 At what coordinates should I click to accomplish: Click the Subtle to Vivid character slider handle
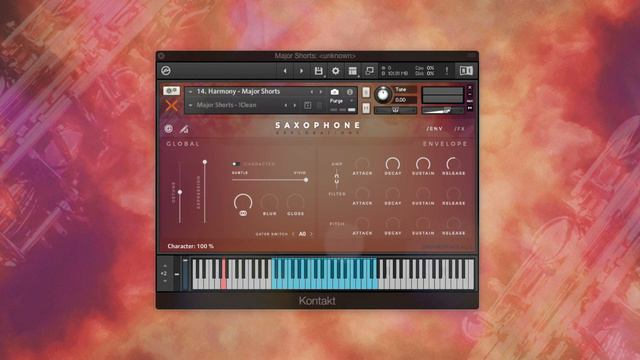click(306, 180)
